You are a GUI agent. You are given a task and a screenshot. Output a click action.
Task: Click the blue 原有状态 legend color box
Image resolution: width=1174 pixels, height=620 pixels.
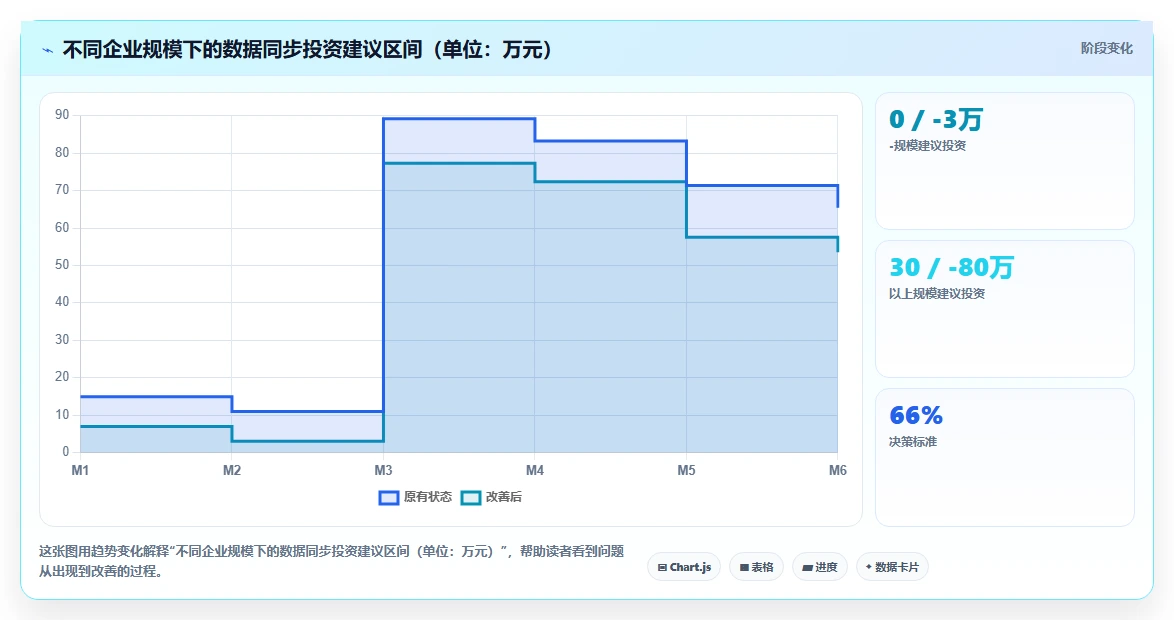tap(389, 498)
